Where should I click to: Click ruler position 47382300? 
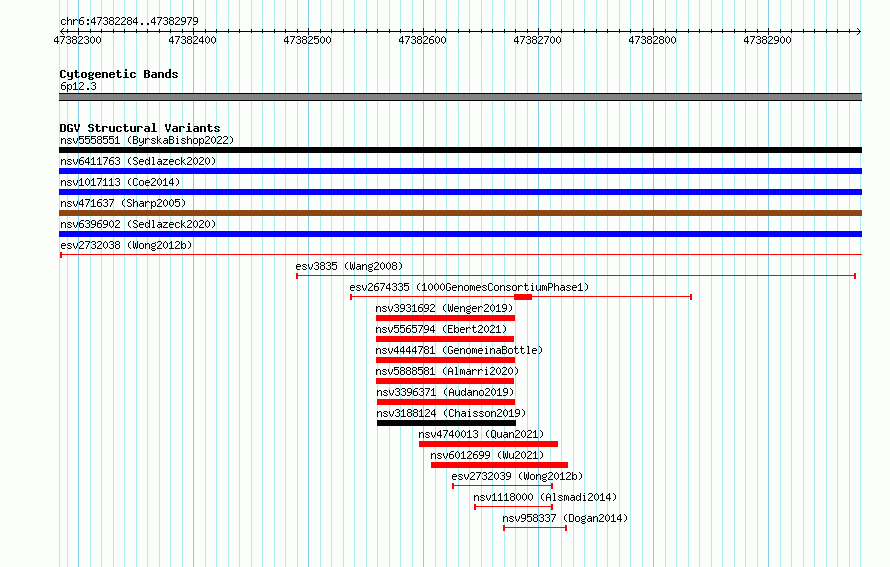coord(77,40)
